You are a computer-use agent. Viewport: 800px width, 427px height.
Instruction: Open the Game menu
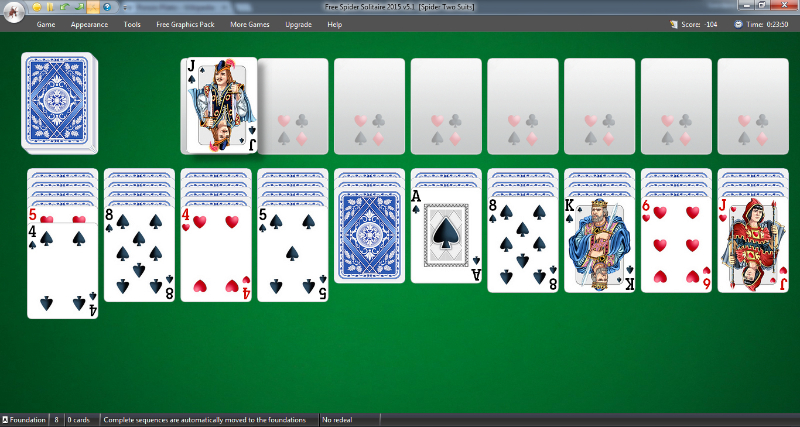pos(46,24)
